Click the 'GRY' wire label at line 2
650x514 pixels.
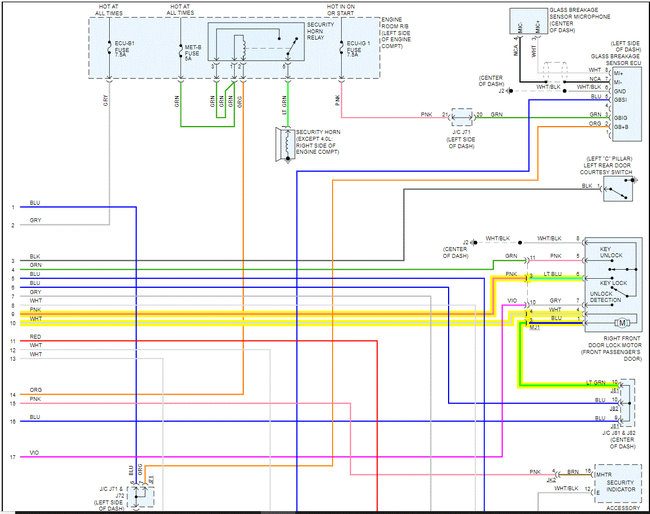35,220
